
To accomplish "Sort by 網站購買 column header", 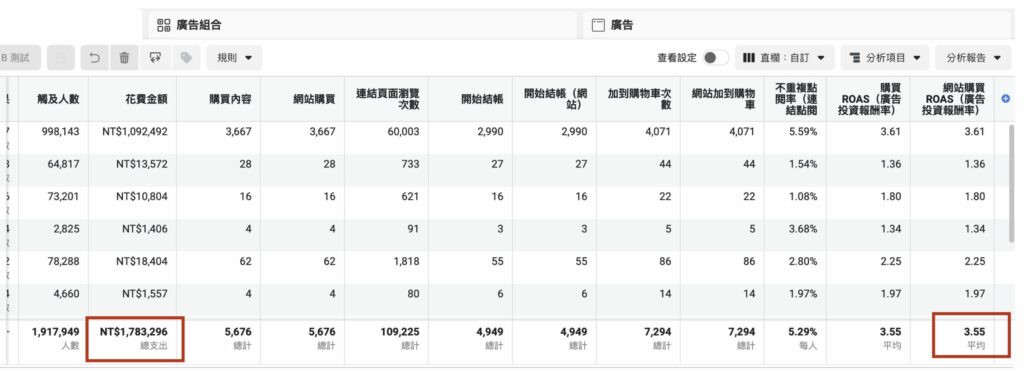I will pyautogui.click(x=303, y=99).
